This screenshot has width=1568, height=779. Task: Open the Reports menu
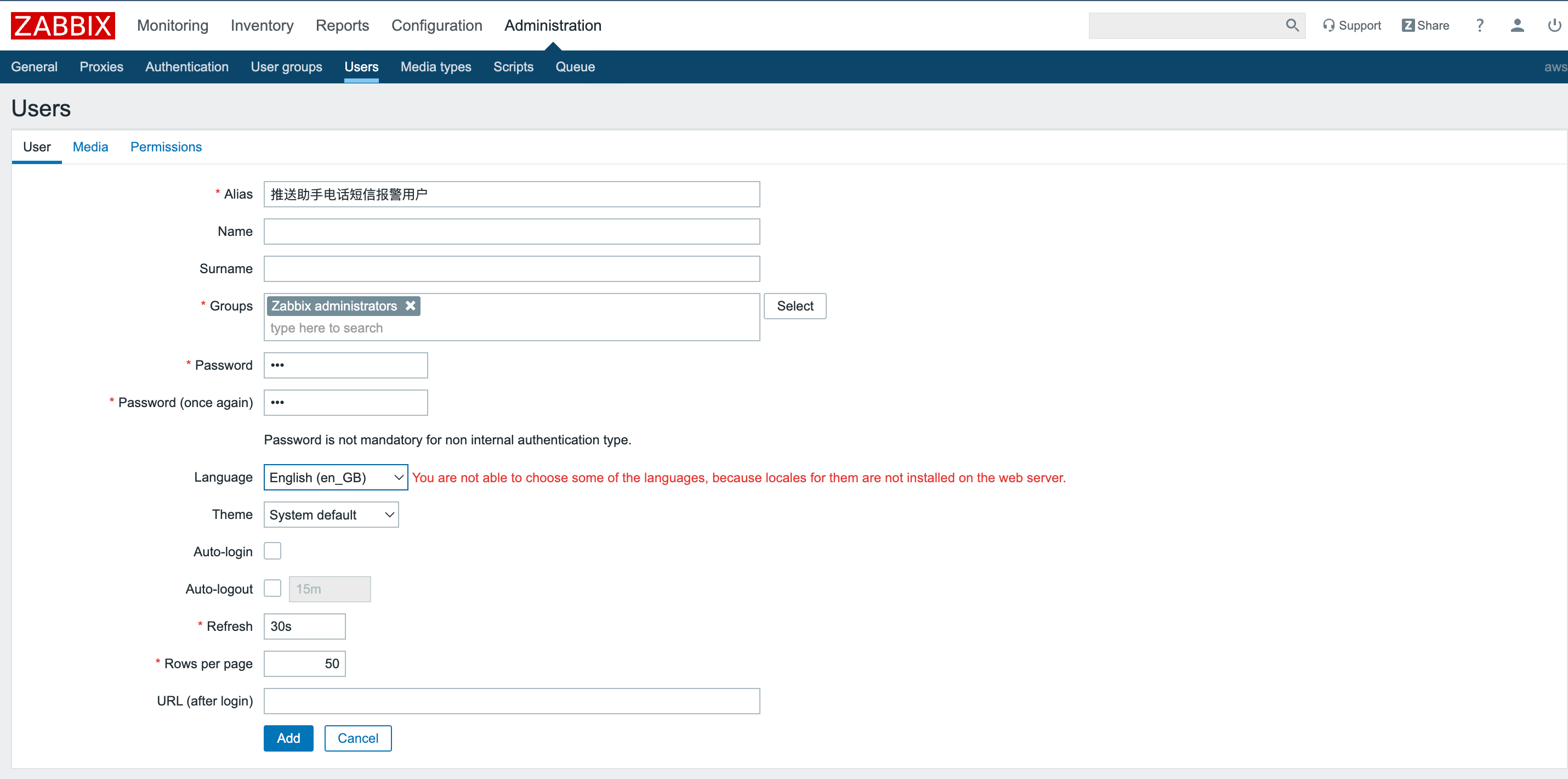342,26
